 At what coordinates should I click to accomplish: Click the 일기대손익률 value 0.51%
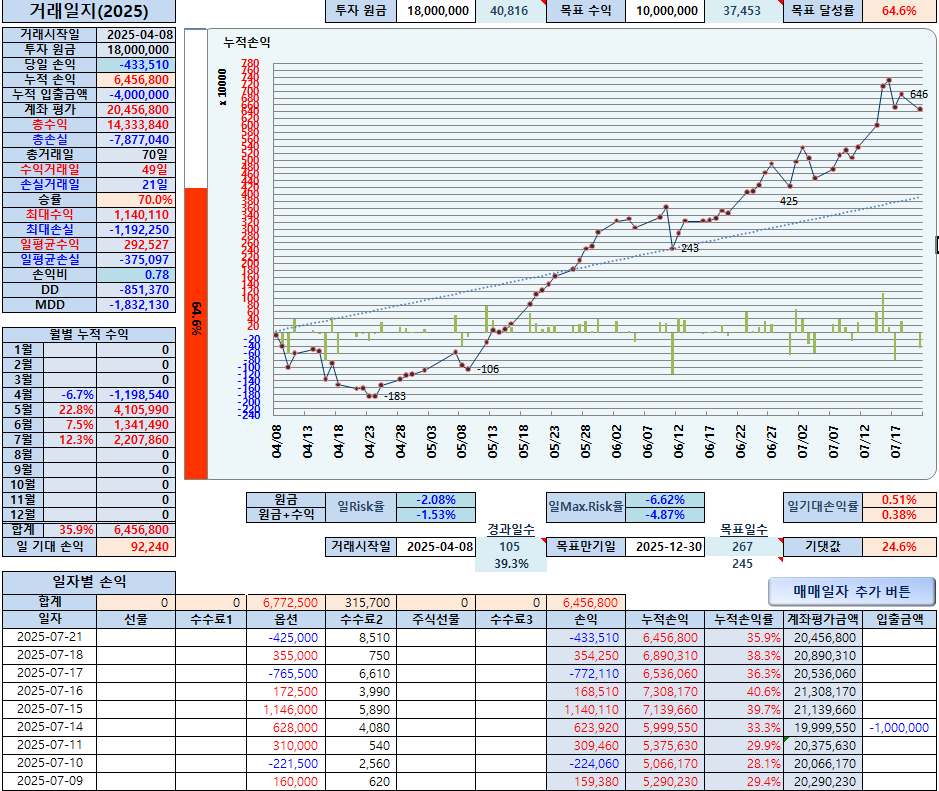(899, 499)
